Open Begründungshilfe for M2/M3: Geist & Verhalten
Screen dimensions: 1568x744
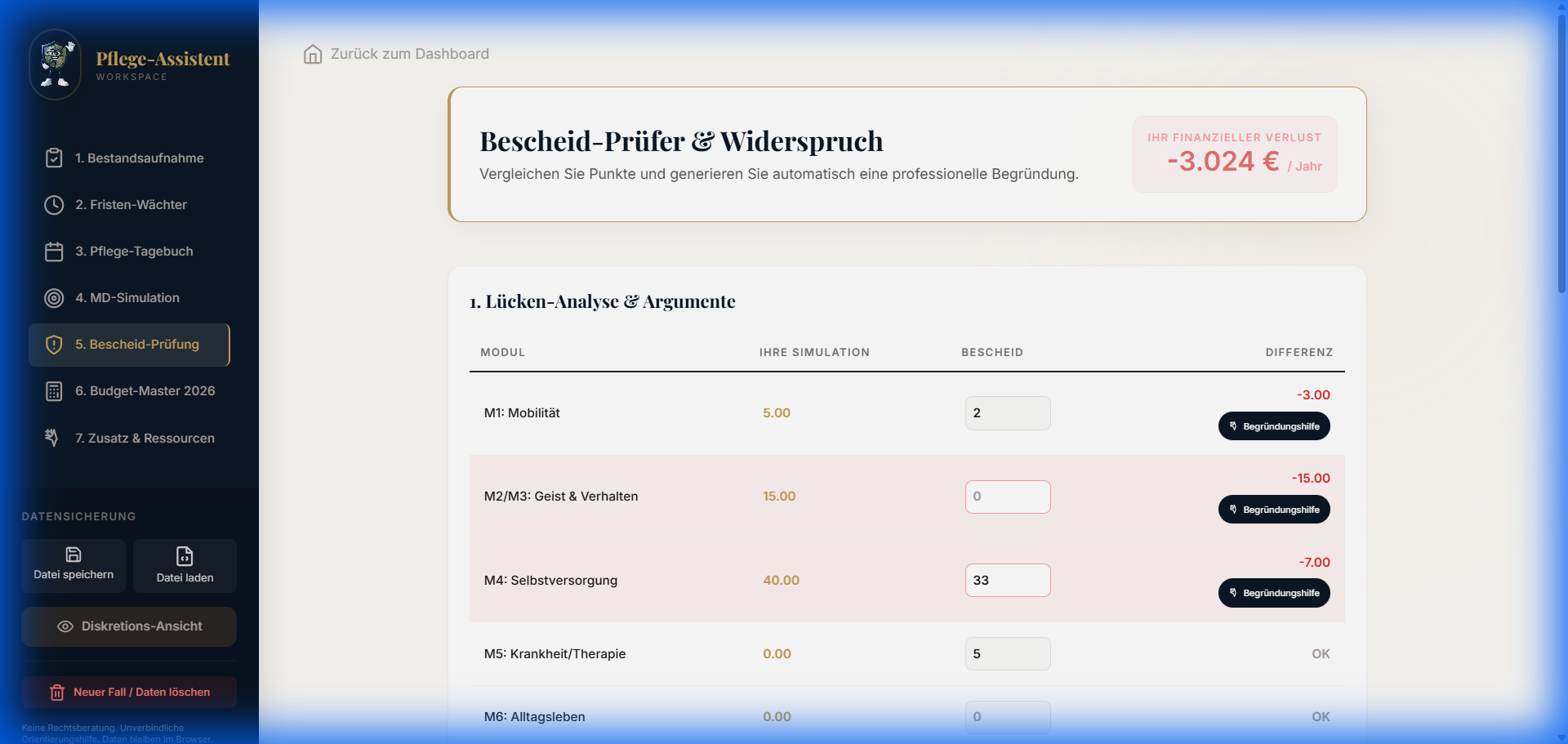point(1273,510)
